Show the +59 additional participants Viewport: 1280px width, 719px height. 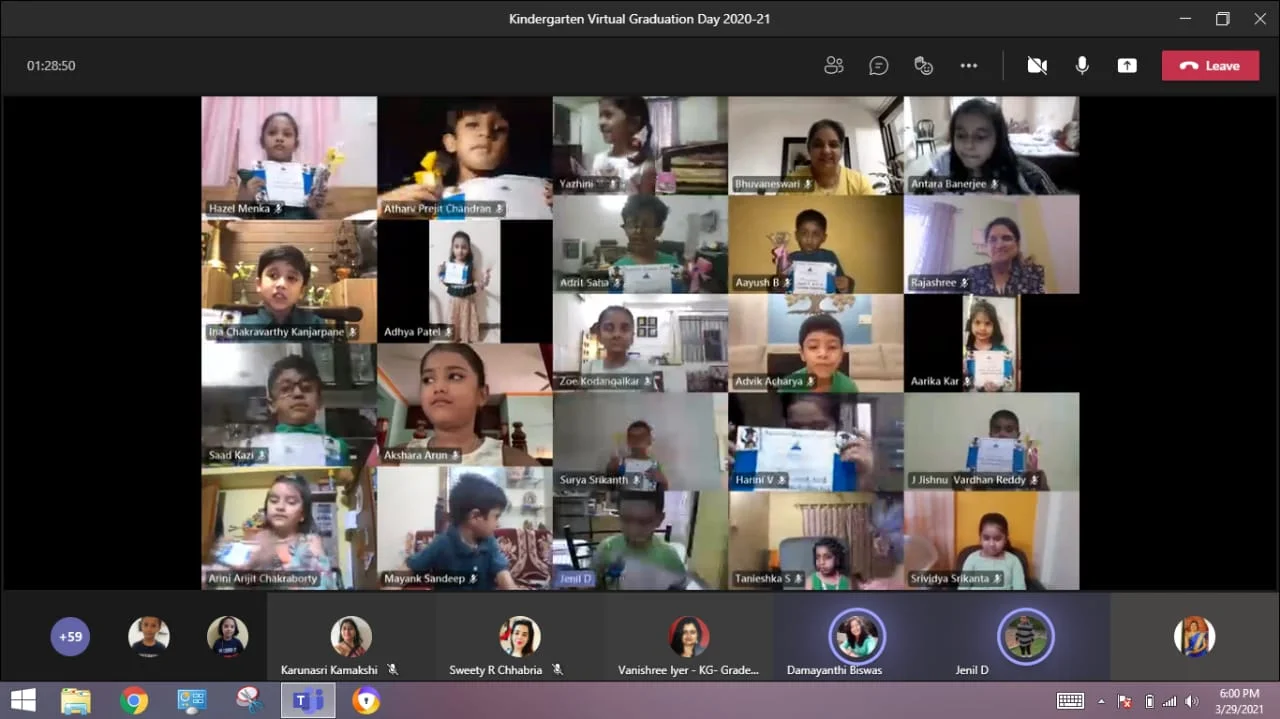(70, 636)
